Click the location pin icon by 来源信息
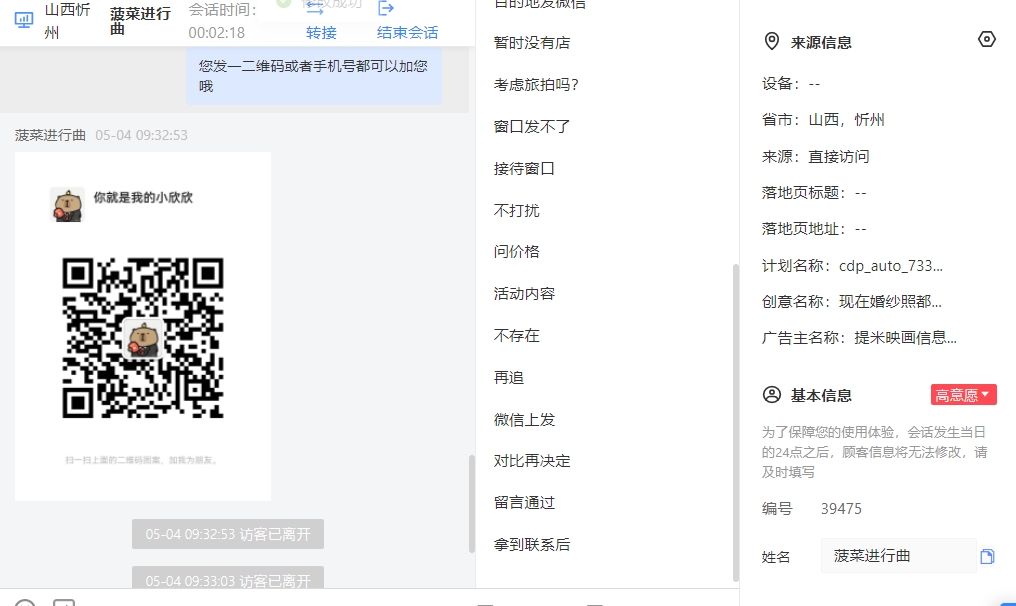 (x=772, y=41)
